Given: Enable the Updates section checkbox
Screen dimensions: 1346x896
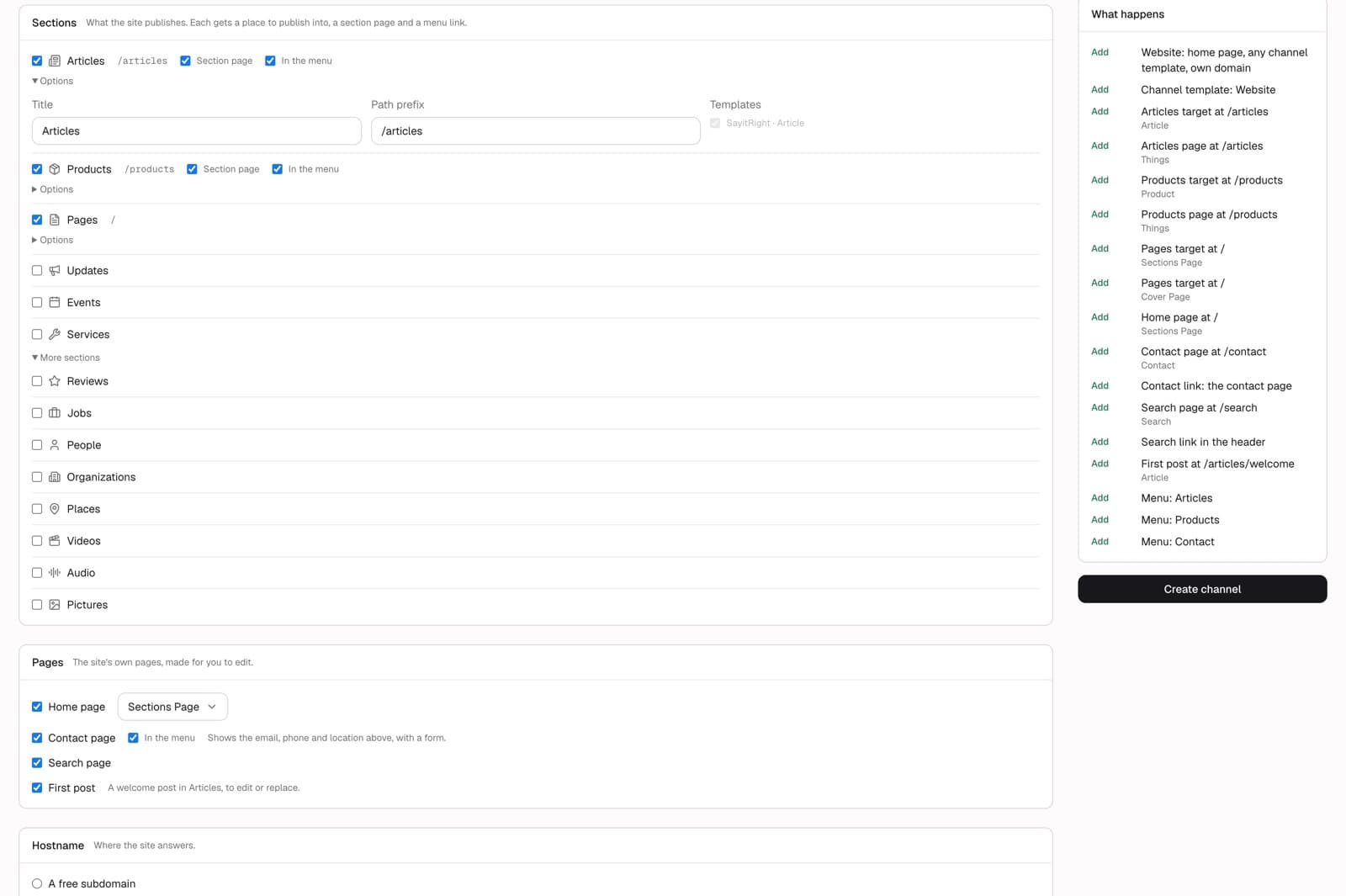Looking at the screenshot, I should pyautogui.click(x=37, y=270).
